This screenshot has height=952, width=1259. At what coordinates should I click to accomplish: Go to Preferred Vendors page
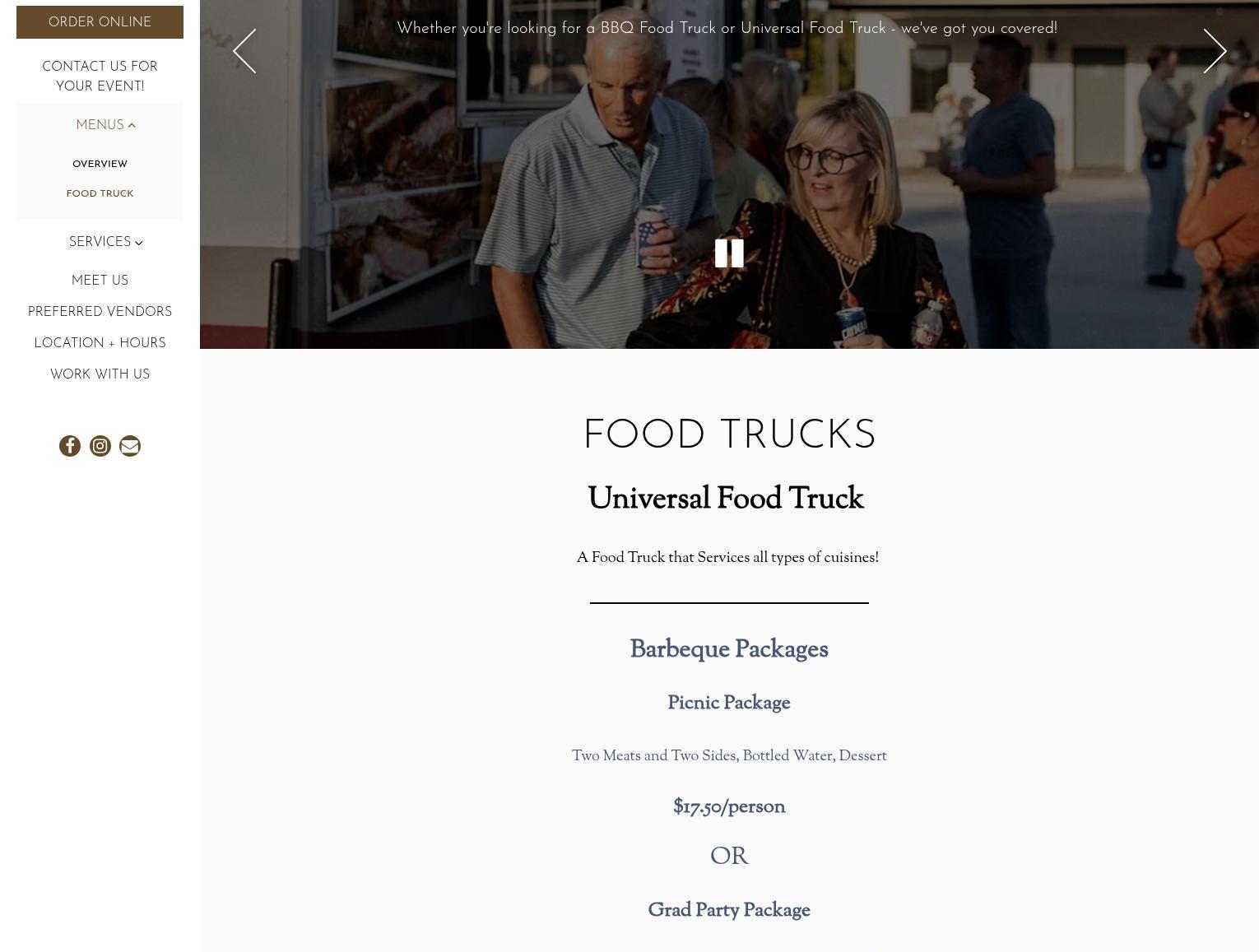[x=100, y=312]
